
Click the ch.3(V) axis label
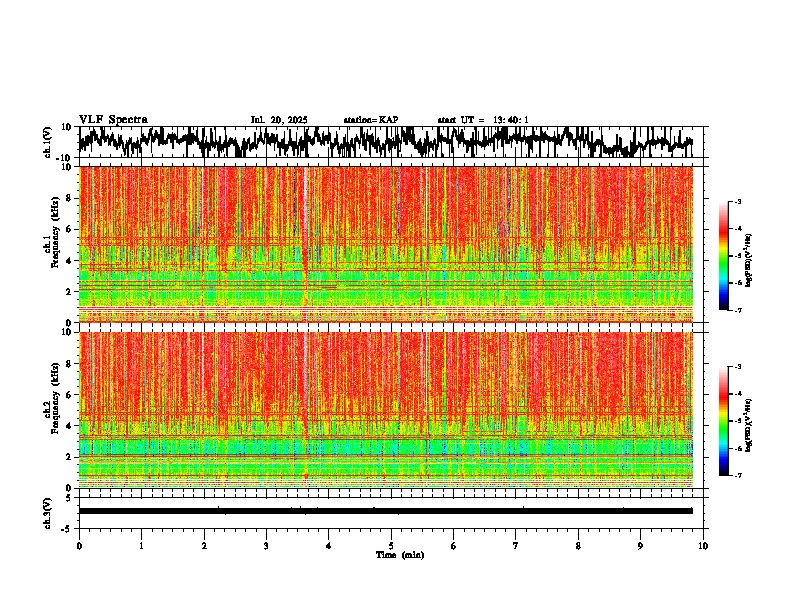click(x=48, y=513)
